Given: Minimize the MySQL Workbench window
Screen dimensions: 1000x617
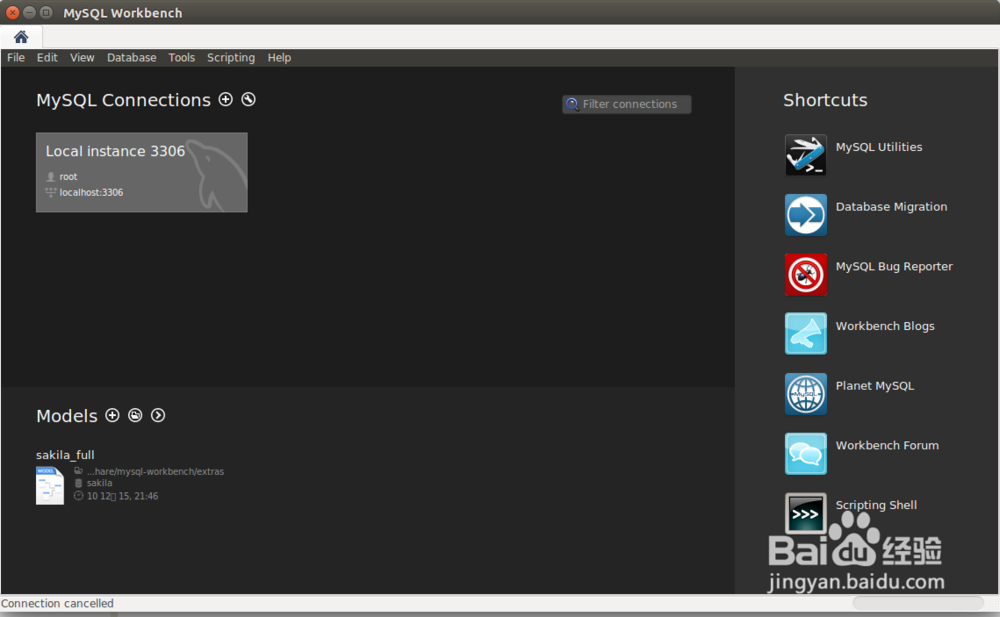Looking at the screenshot, I should tap(29, 12).
